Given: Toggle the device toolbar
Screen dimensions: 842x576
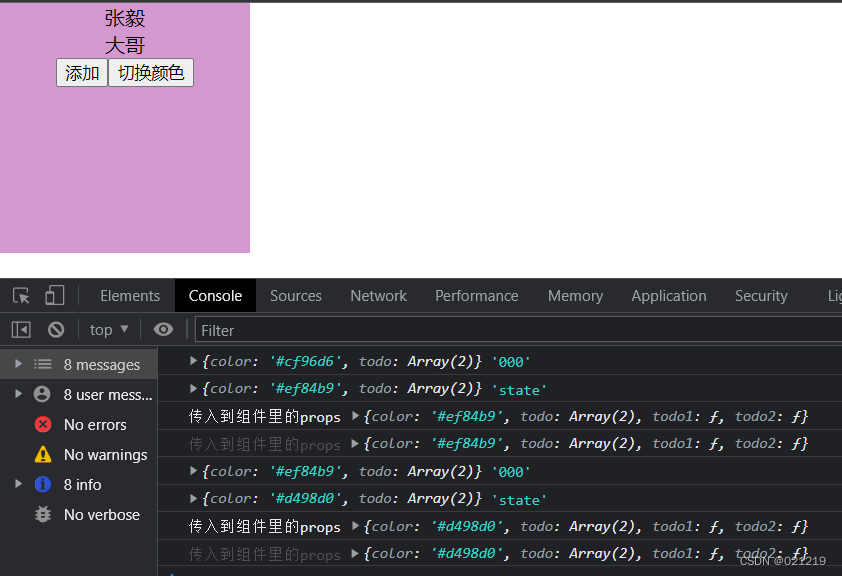Looking at the screenshot, I should click(54, 296).
